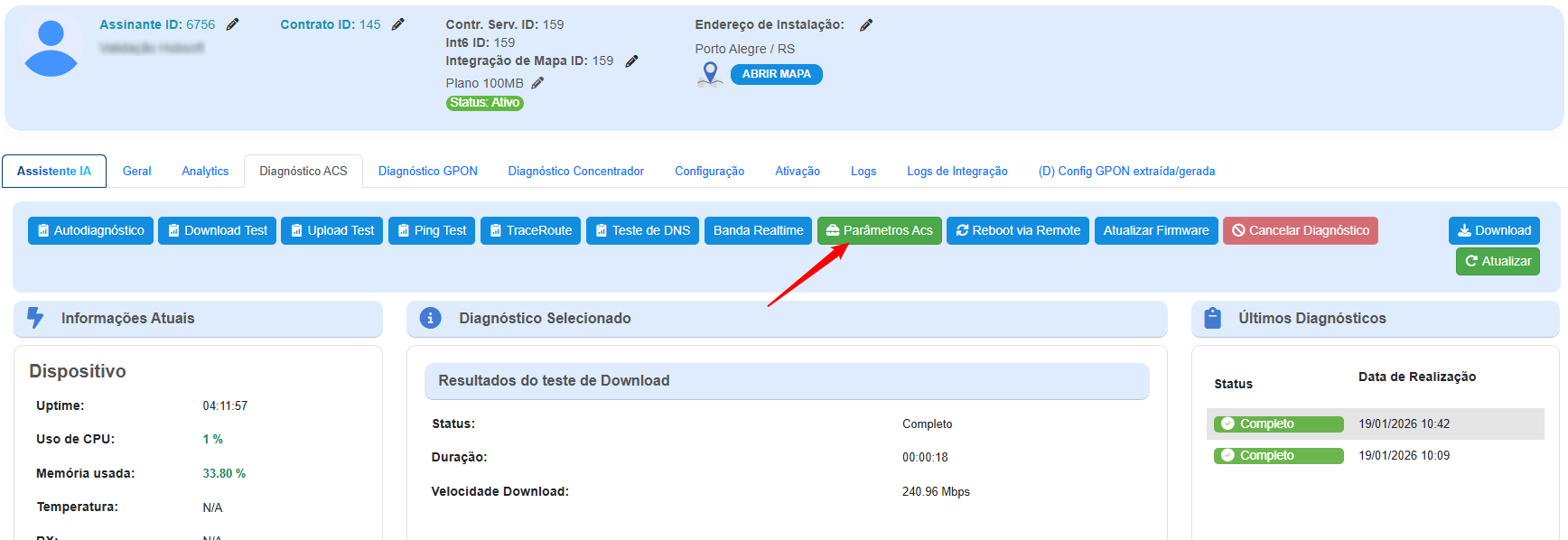Switch to the Diagnóstico GPON tab
The height and width of the screenshot is (540, 1568).
[427, 171]
